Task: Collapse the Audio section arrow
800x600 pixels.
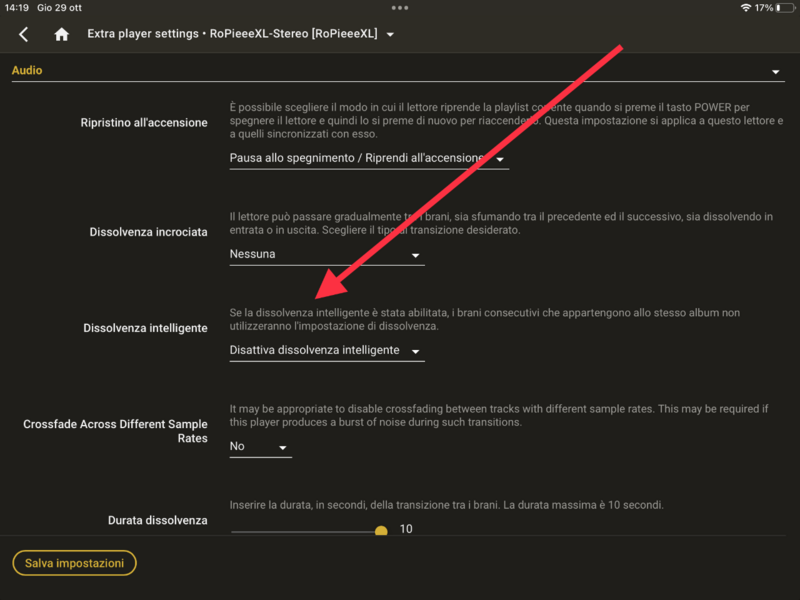Action: pyautogui.click(x=776, y=72)
